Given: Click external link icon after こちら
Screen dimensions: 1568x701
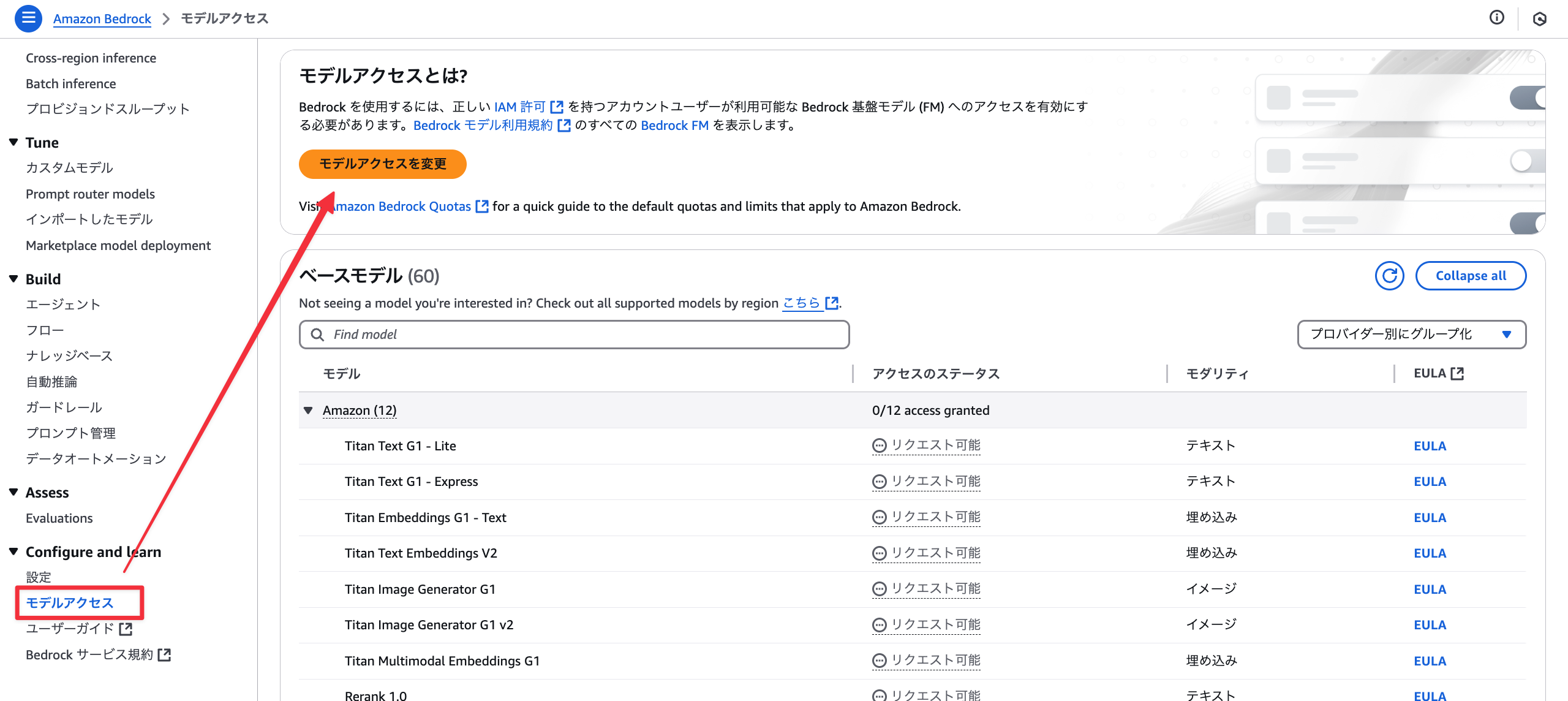Looking at the screenshot, I should (x=832, y=303).
